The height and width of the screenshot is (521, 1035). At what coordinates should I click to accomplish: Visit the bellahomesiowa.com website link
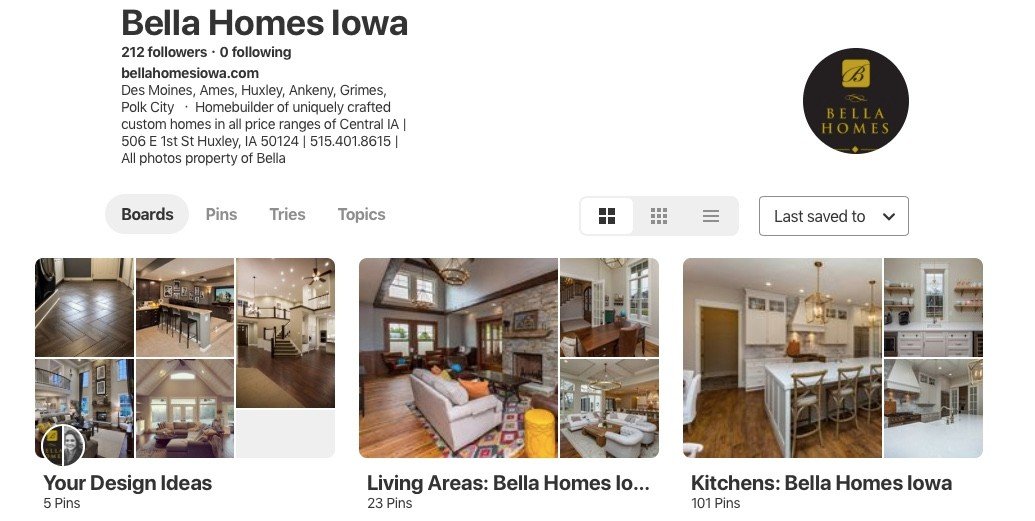click(190, 73)
